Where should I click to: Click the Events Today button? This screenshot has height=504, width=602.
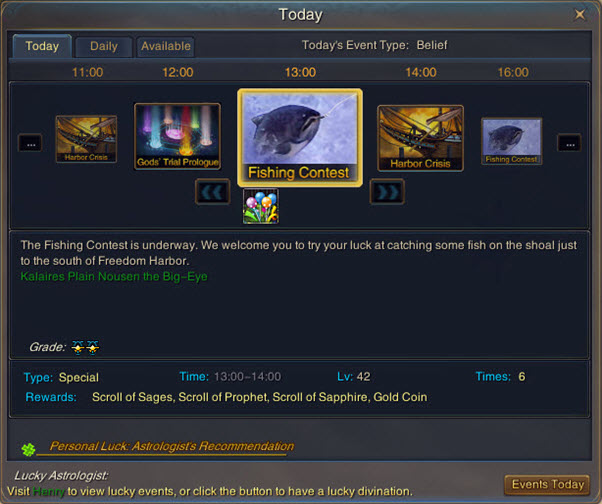547,484
